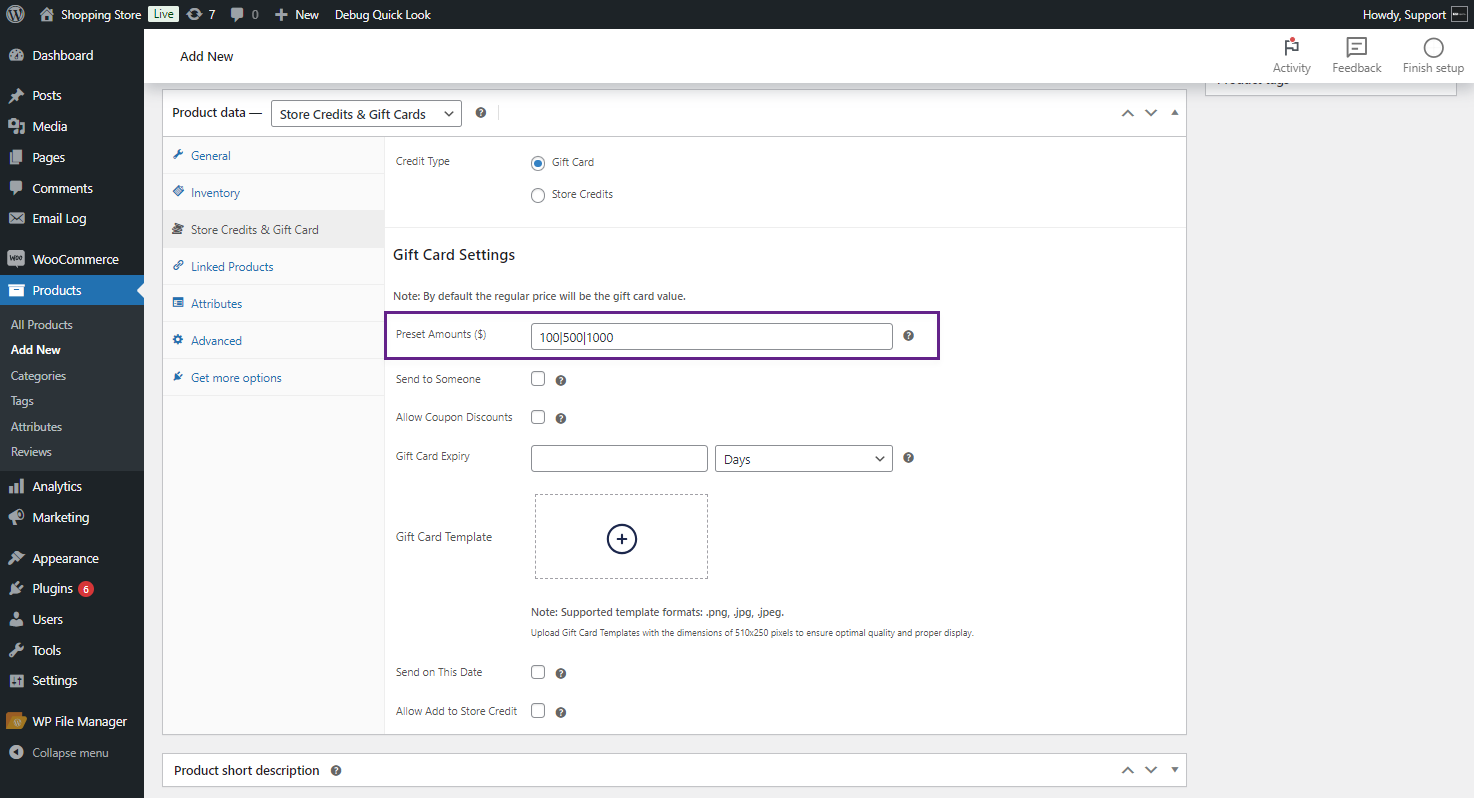This screenshot has width=1474, height=798.
Task: Click the Finish setup circle icon
Action: (1433, 48)
